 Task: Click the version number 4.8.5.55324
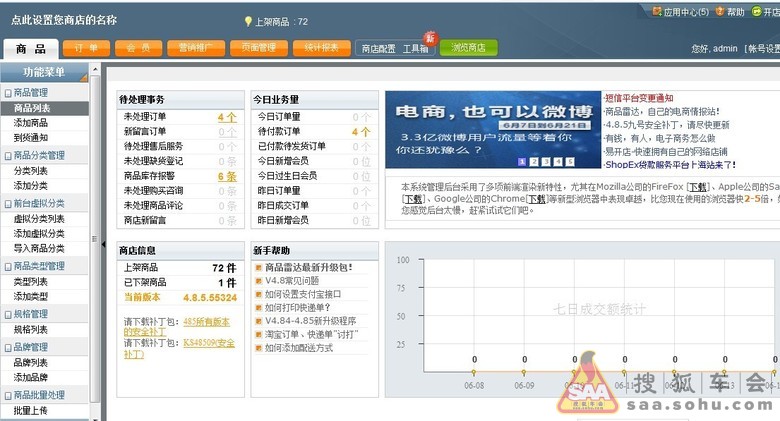[210, 298]
